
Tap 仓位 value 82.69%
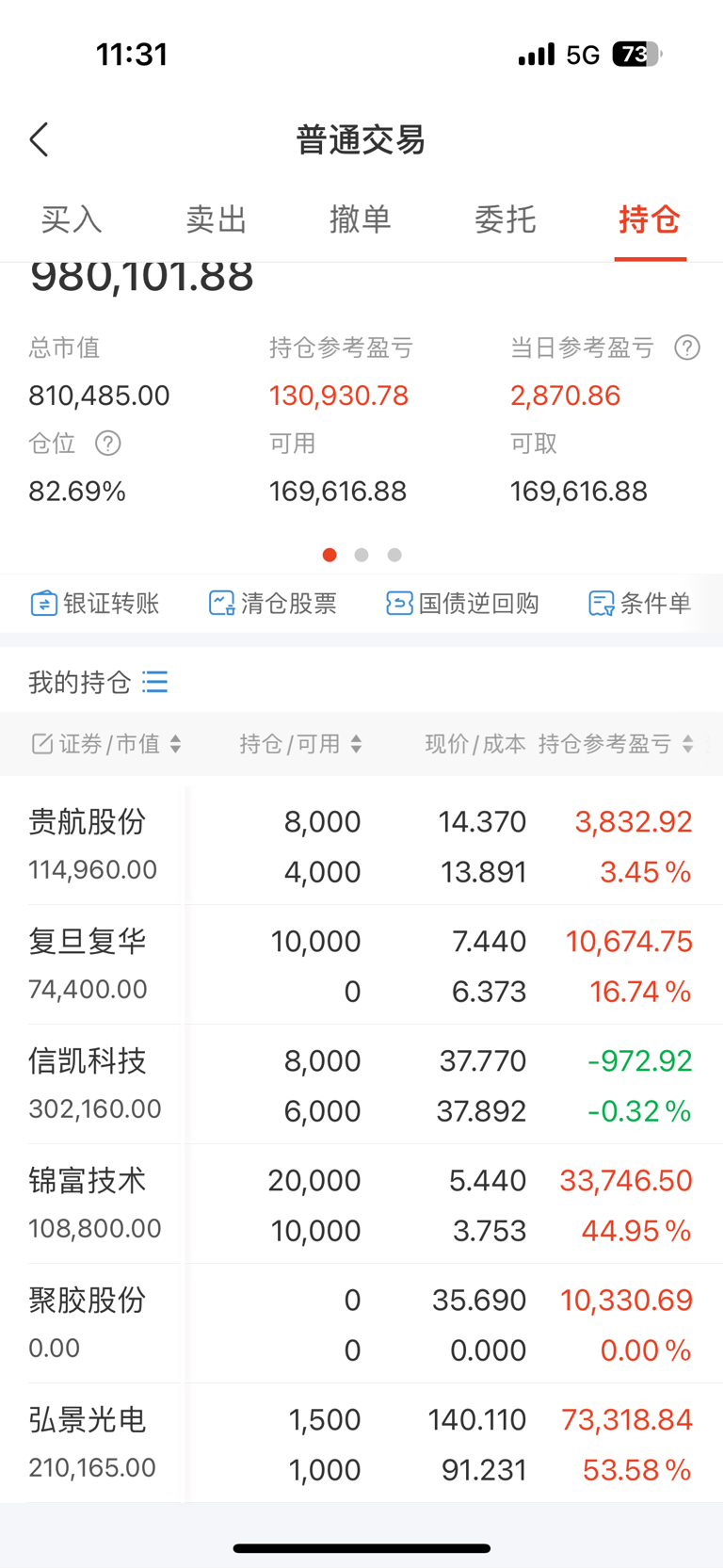click(x=77, y=492)
